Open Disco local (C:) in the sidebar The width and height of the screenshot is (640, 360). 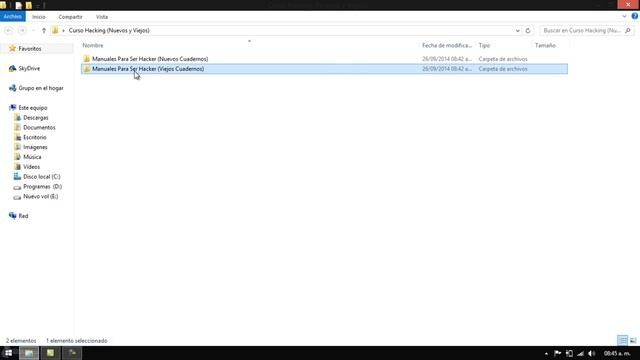pyautogui.click(x=42, y=177)
